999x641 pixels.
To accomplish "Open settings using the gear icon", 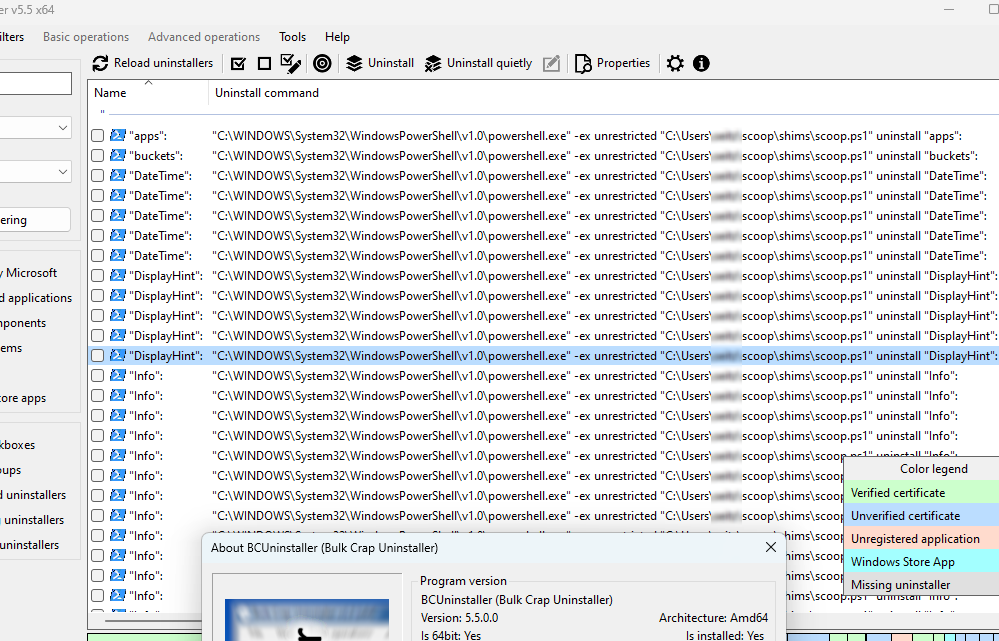I will 675,63.
